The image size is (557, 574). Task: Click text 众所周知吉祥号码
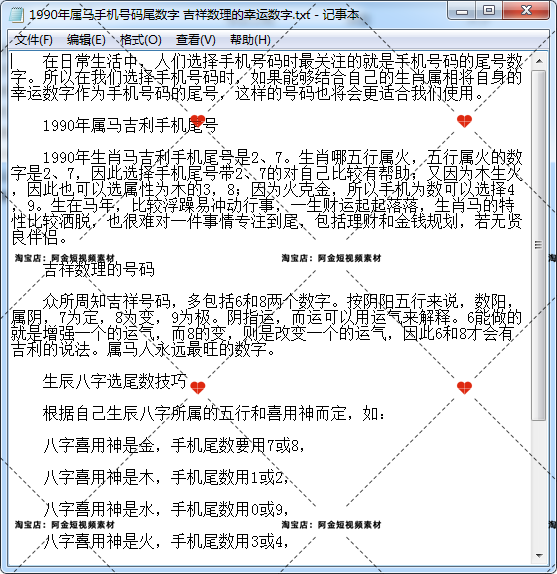106,301
